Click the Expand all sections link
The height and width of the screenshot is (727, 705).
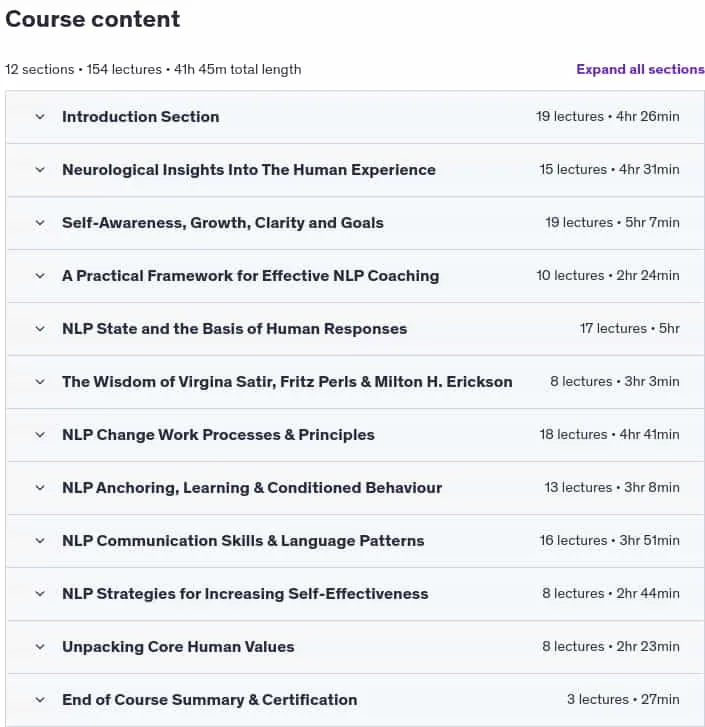(640, 70)
